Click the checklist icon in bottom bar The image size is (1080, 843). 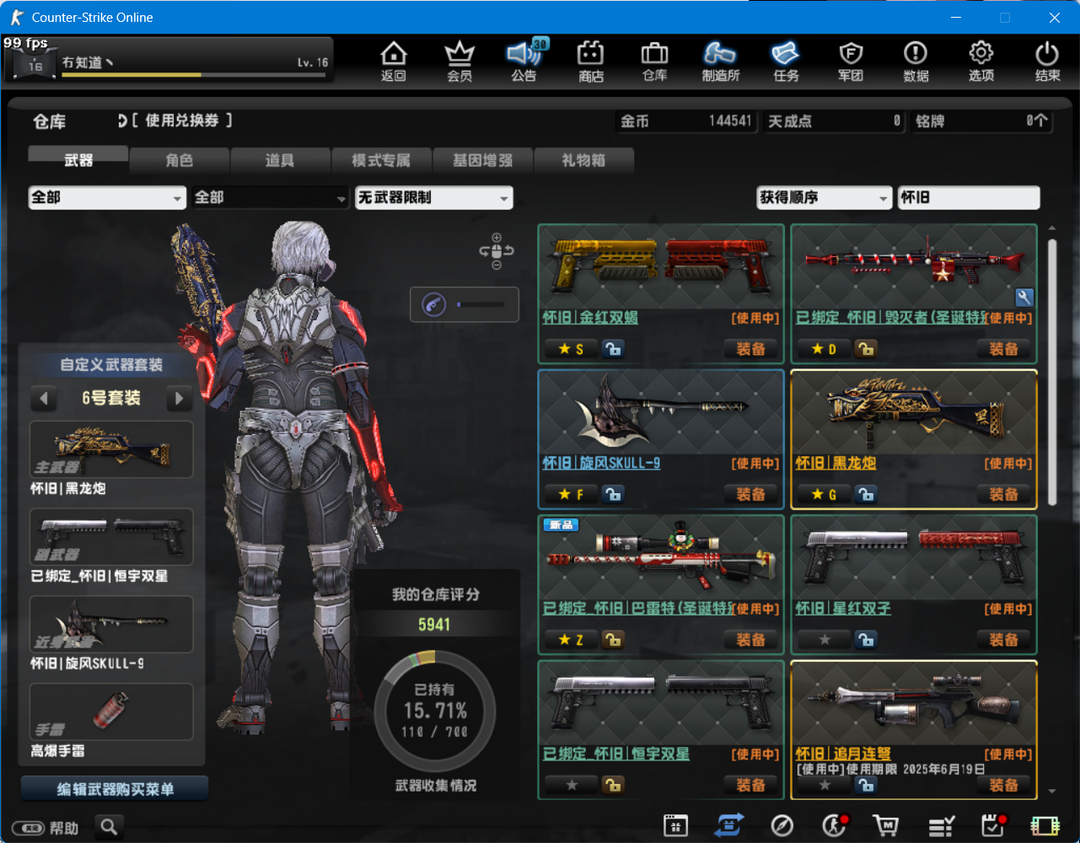tap(941, 825)
